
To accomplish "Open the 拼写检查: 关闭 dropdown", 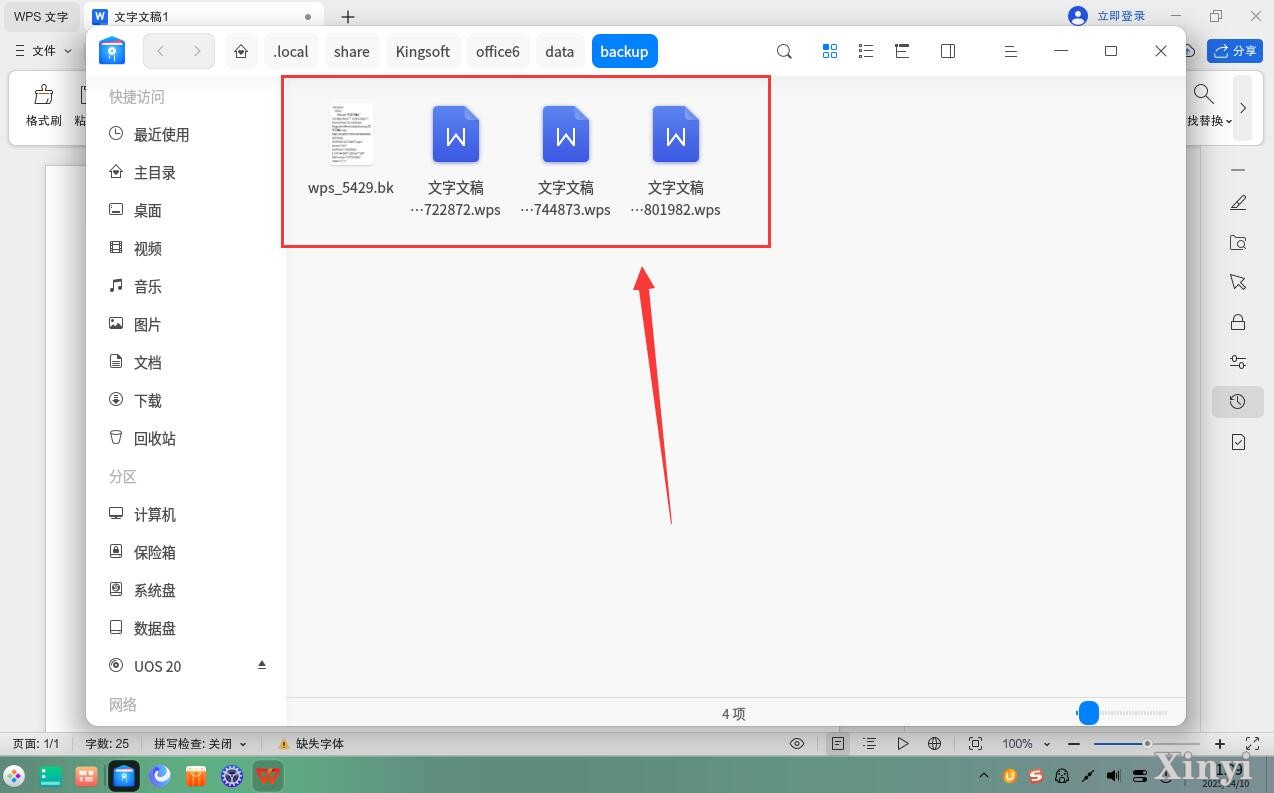I will point(200,744).
